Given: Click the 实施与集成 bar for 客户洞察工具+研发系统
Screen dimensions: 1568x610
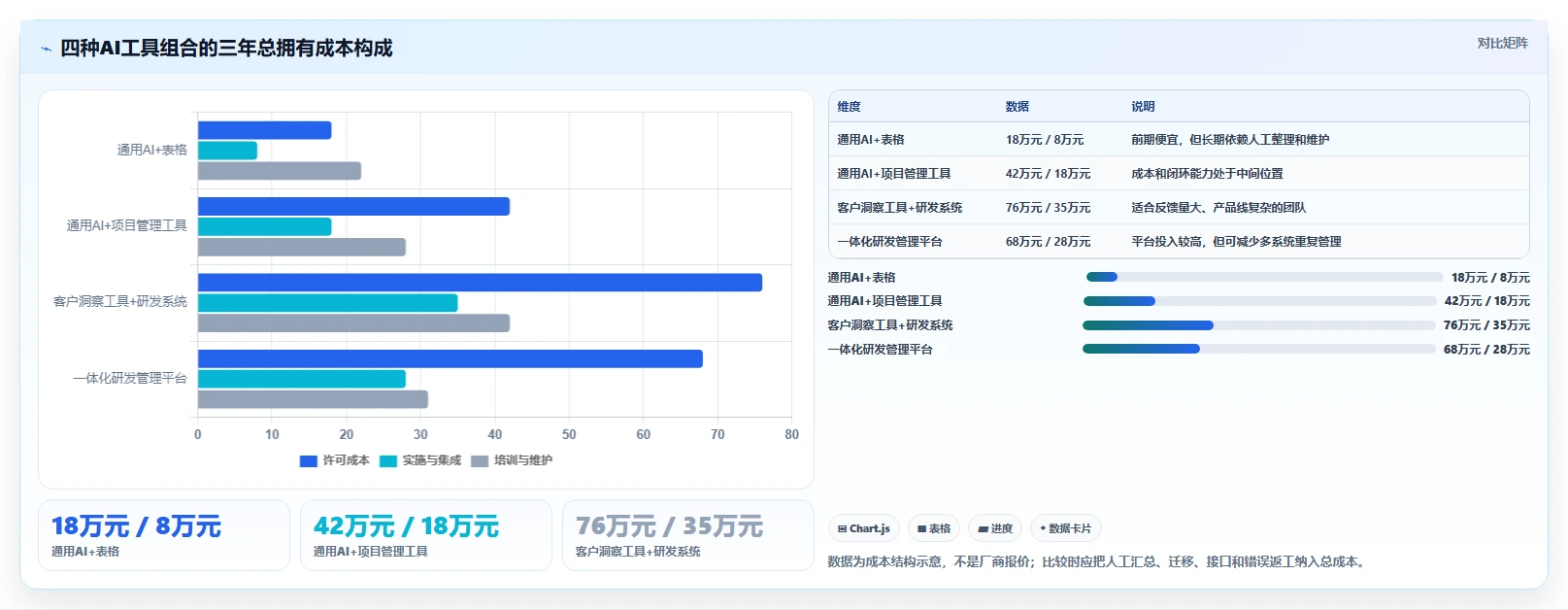Looking at the screenshot, I should coord(328,303).
